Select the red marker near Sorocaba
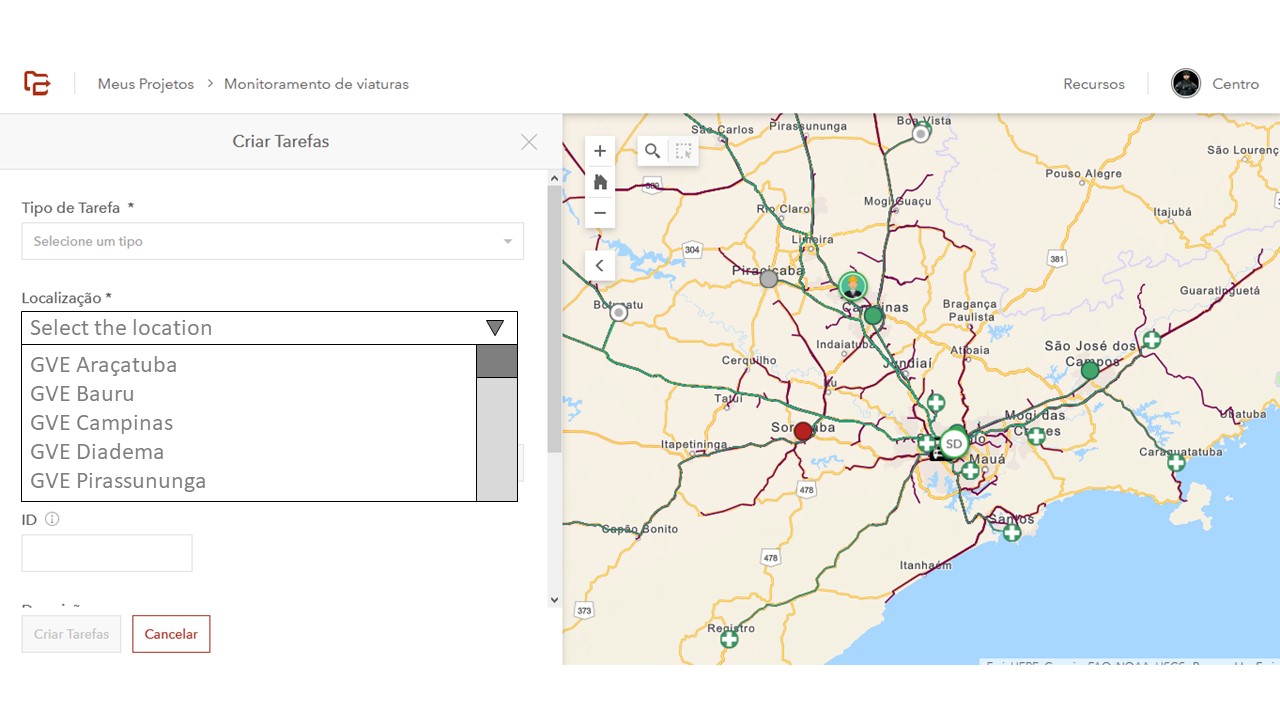The height and width of the screenshot is (720, 1280). [x=803, y=431]
